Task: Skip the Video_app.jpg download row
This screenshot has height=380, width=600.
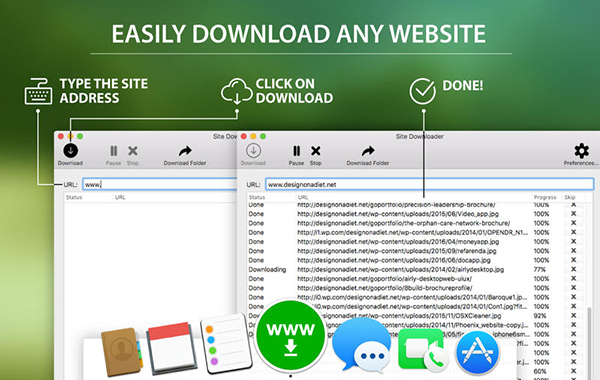Action: click(573, 214)
